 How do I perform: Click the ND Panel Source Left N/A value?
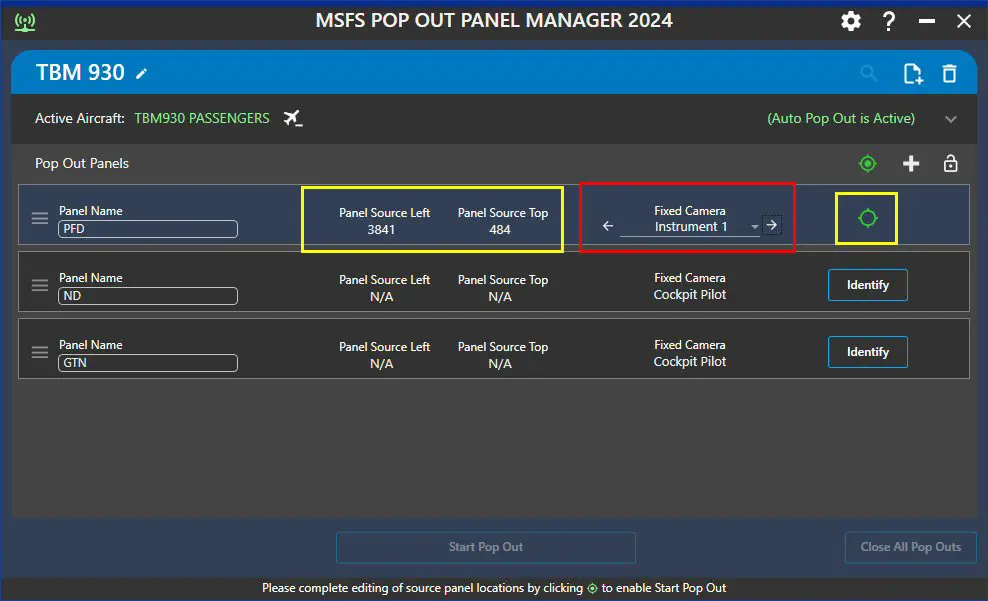point(381,296)
